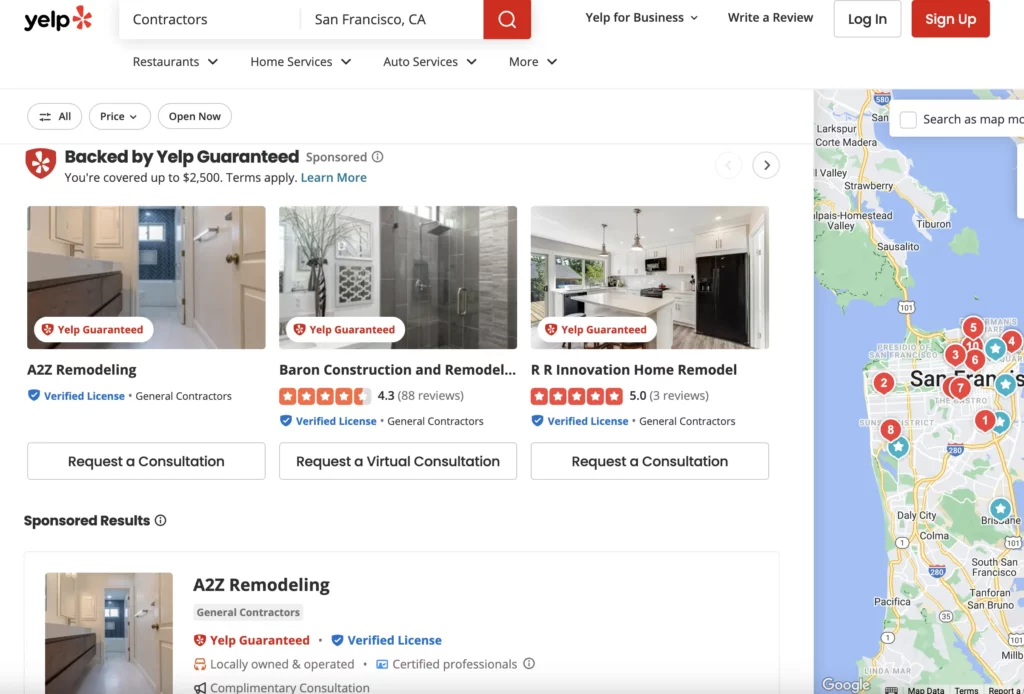
Task: Click '(3 reviews)' text for R R Innovation
Action: 679,396
